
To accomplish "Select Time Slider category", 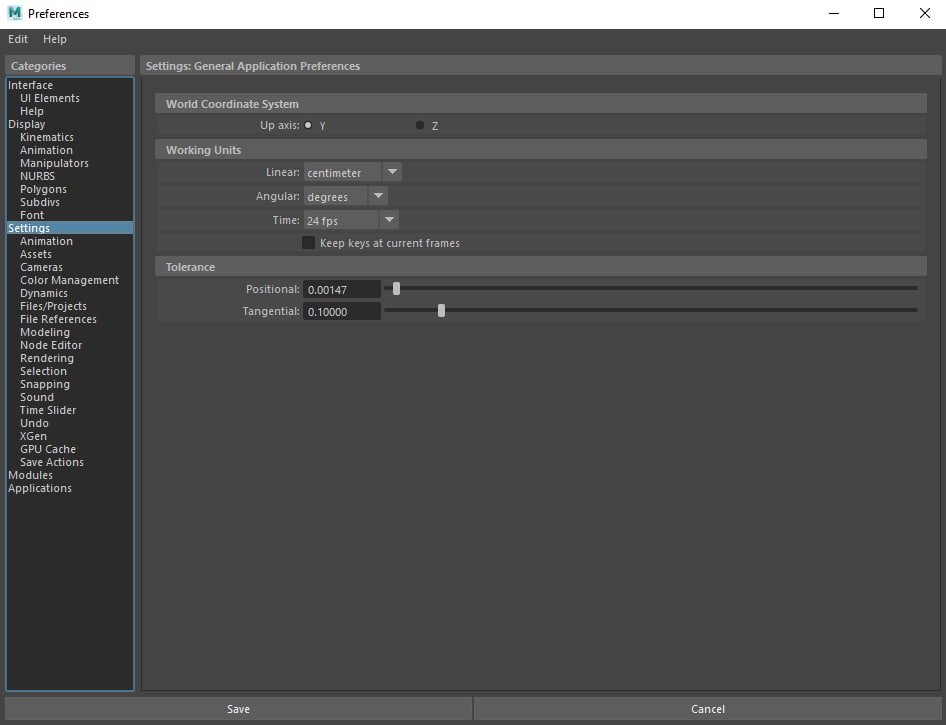I will 48,410.
